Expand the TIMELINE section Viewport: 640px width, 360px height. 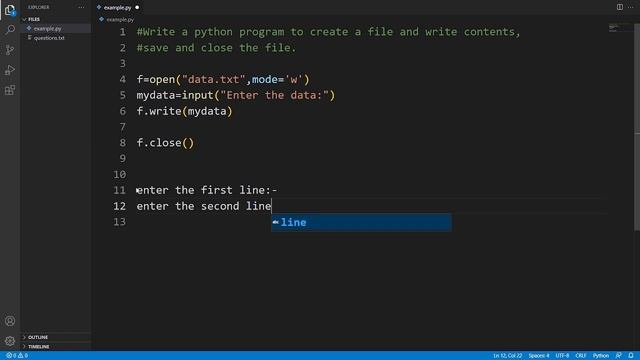(56, 347)
